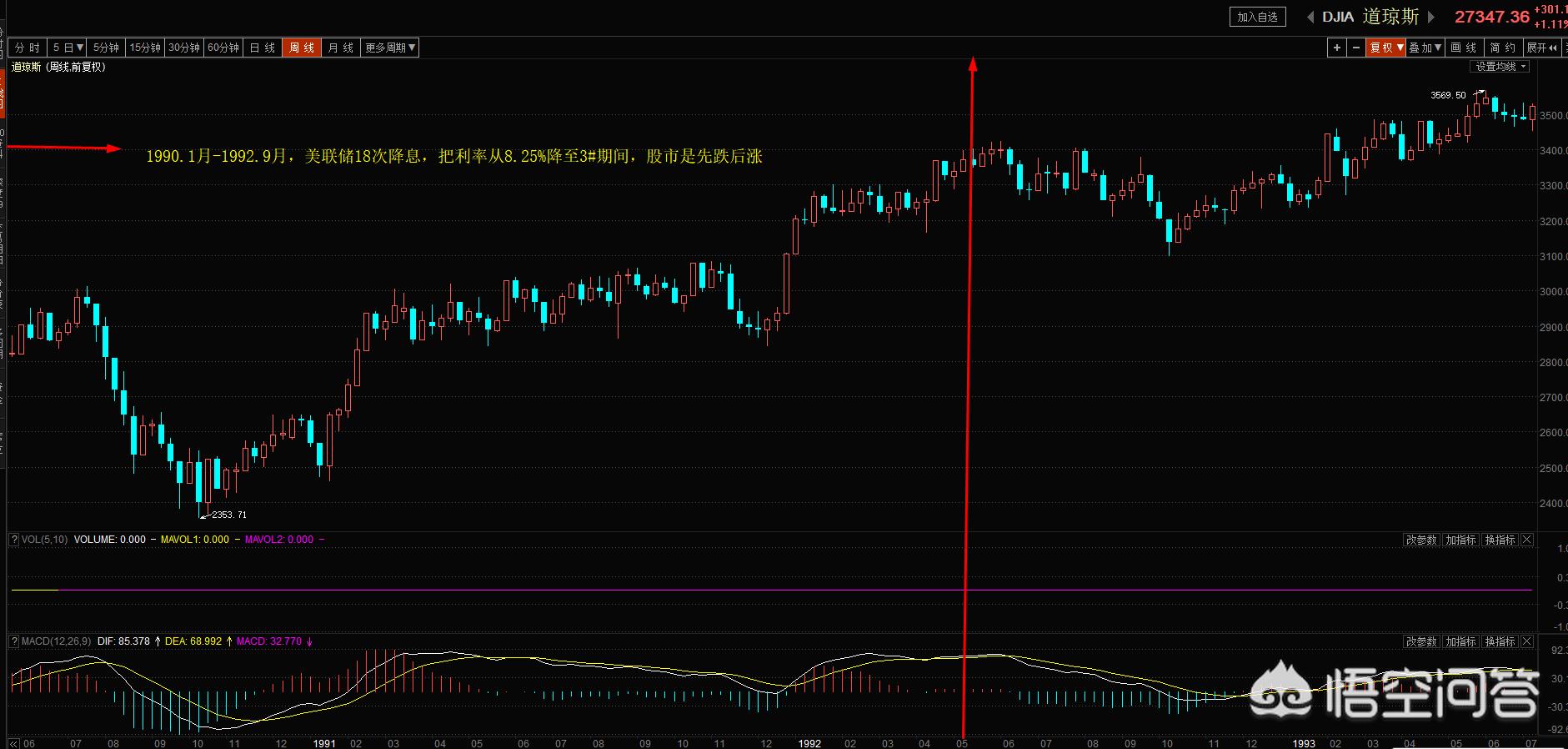Click 改参数 in the VOL panel
Screen dimensions: 1568x749
1421,540
